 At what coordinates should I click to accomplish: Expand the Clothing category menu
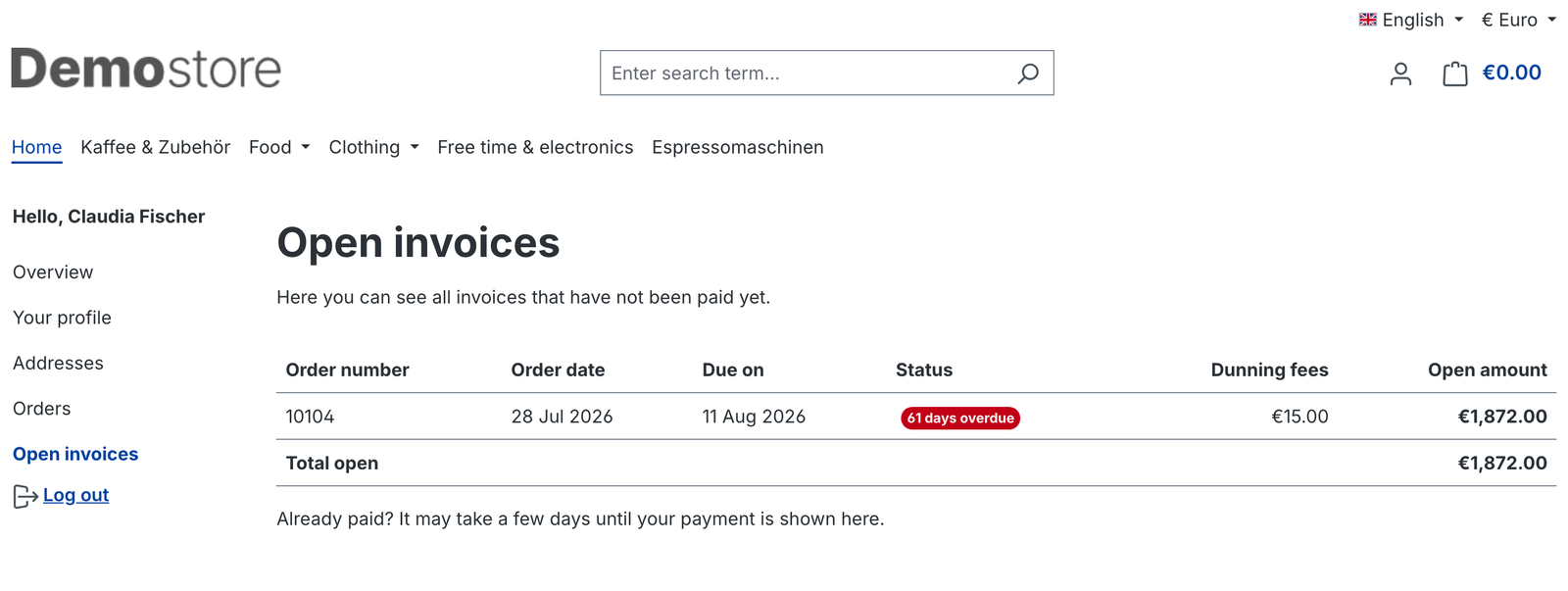[x=373, y=147]
